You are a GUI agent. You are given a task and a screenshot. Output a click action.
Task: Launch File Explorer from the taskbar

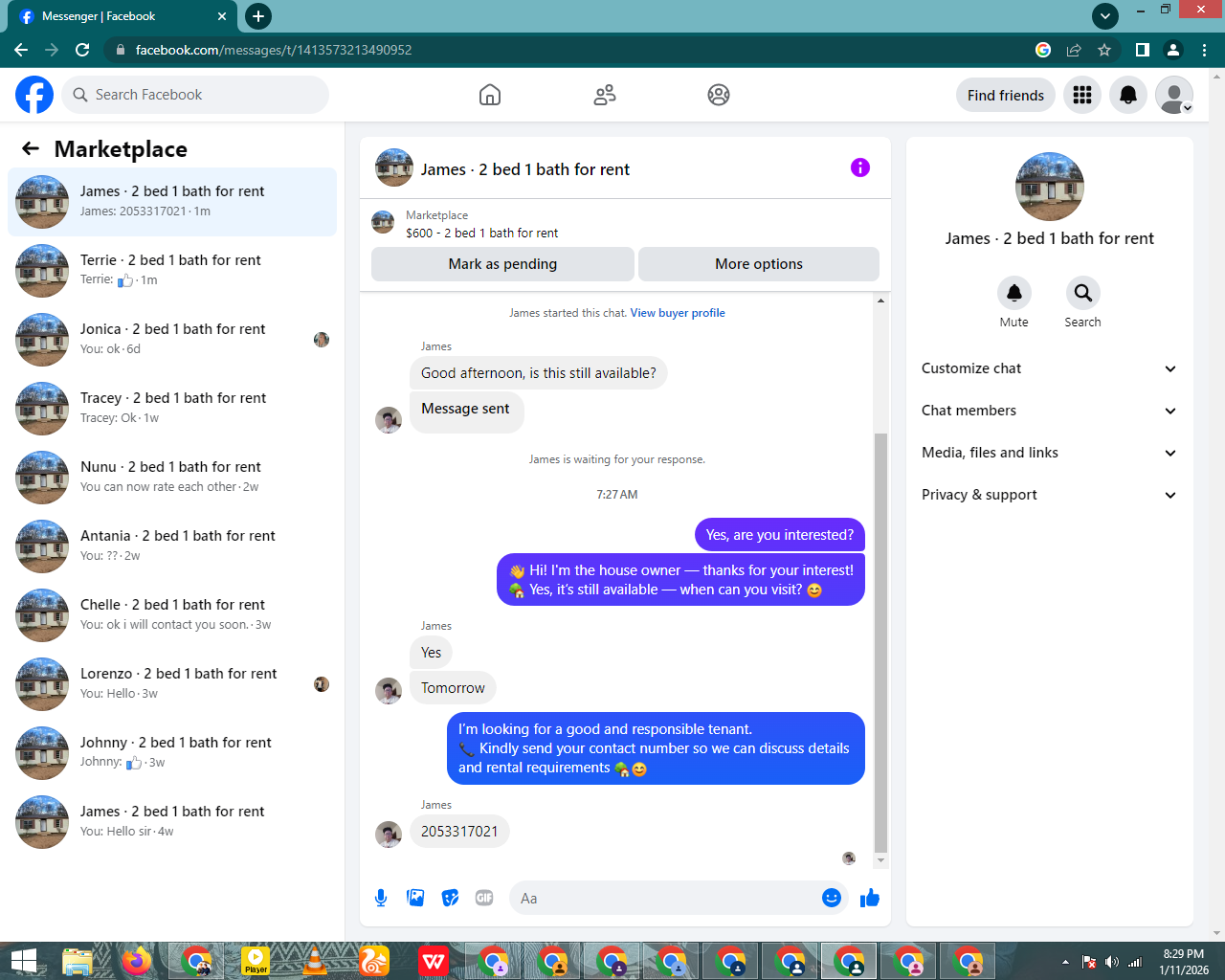[78, 961]
